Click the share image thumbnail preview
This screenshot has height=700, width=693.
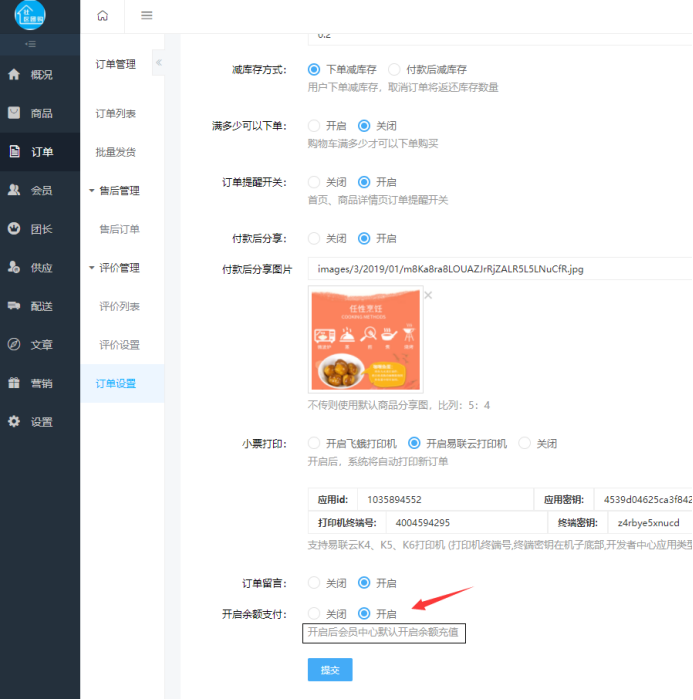[x=364, y=341]
